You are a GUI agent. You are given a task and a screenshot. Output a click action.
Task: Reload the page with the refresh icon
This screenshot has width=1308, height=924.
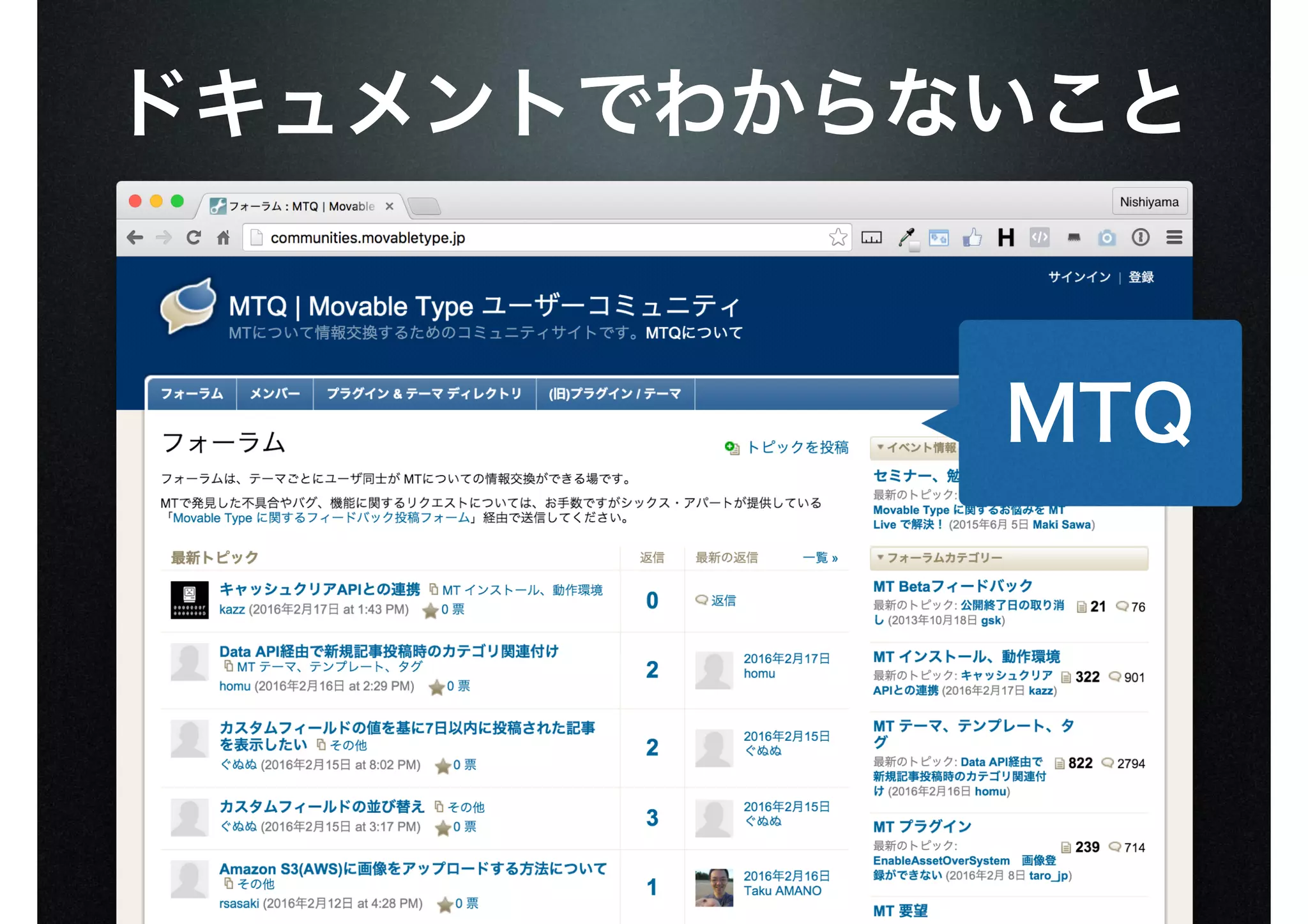coord(194,238)
